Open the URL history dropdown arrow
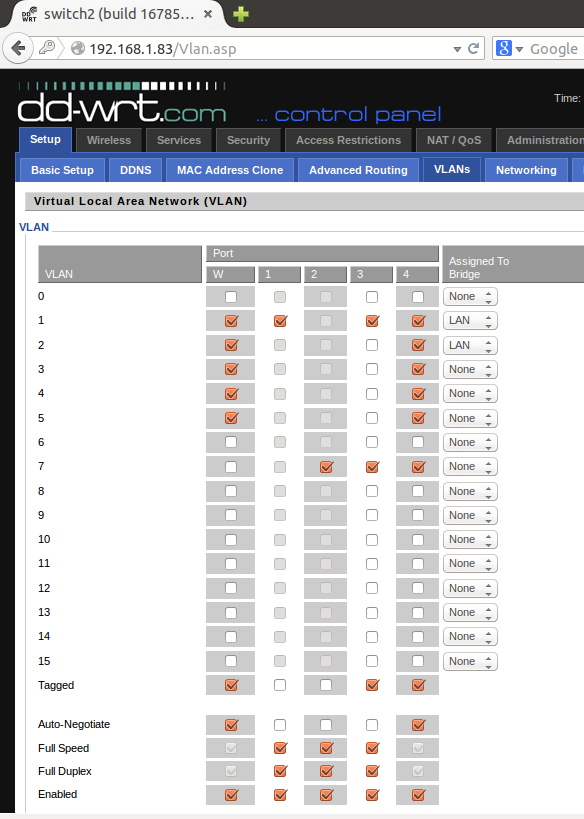Image resolution: width=584 pixels, height=819 pixels. click(457, 49)
